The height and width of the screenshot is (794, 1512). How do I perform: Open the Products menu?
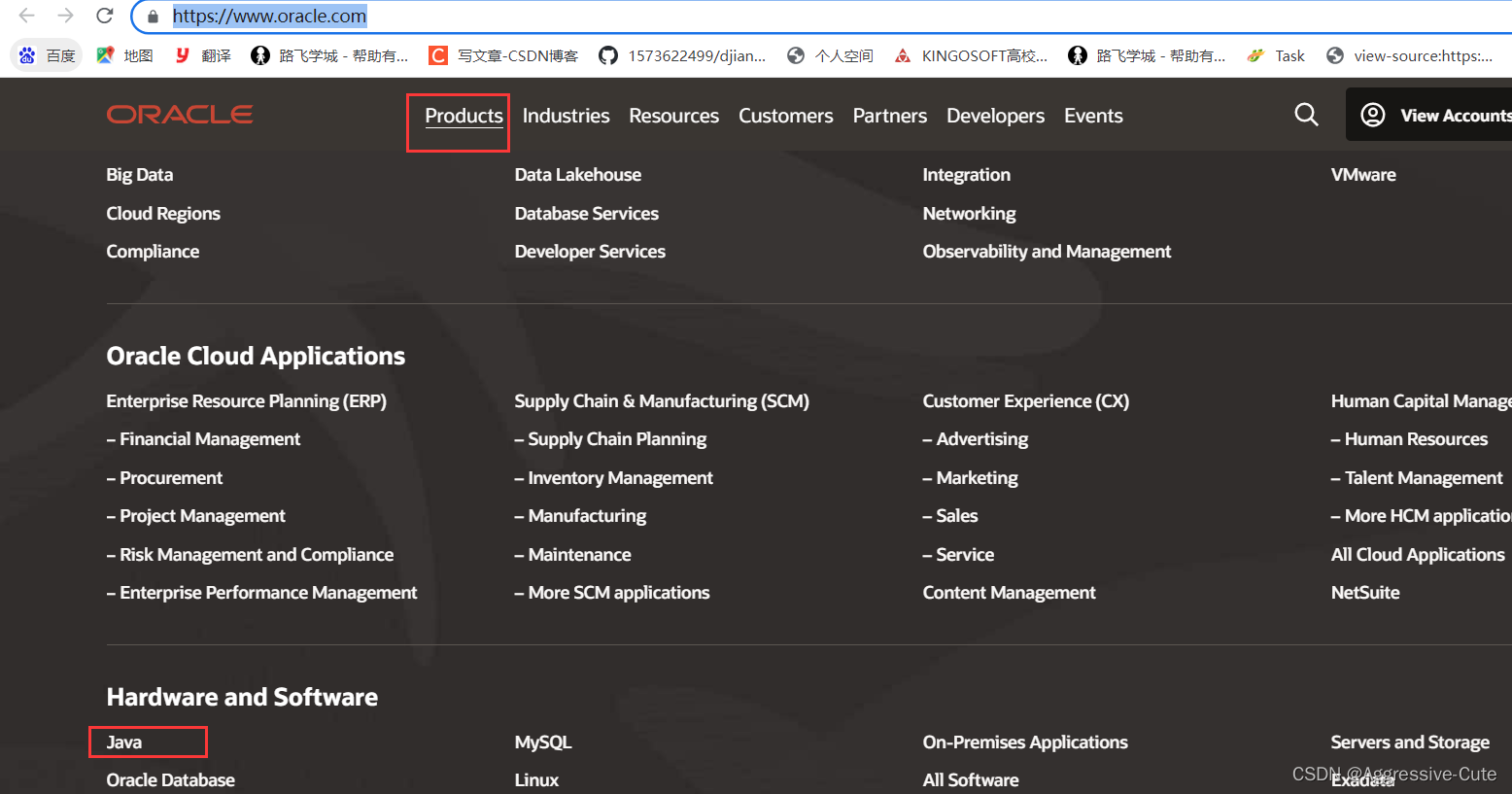click(464, 116)
